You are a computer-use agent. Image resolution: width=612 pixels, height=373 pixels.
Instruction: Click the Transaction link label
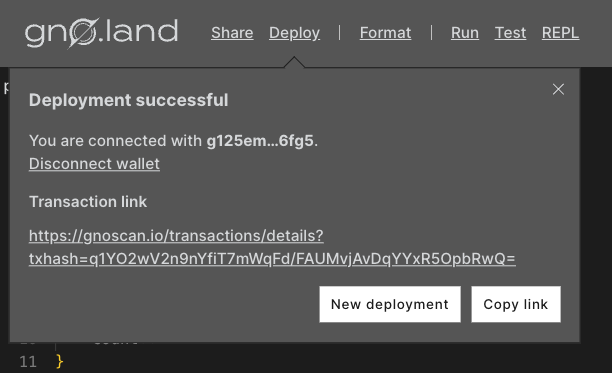coord(88,202)
